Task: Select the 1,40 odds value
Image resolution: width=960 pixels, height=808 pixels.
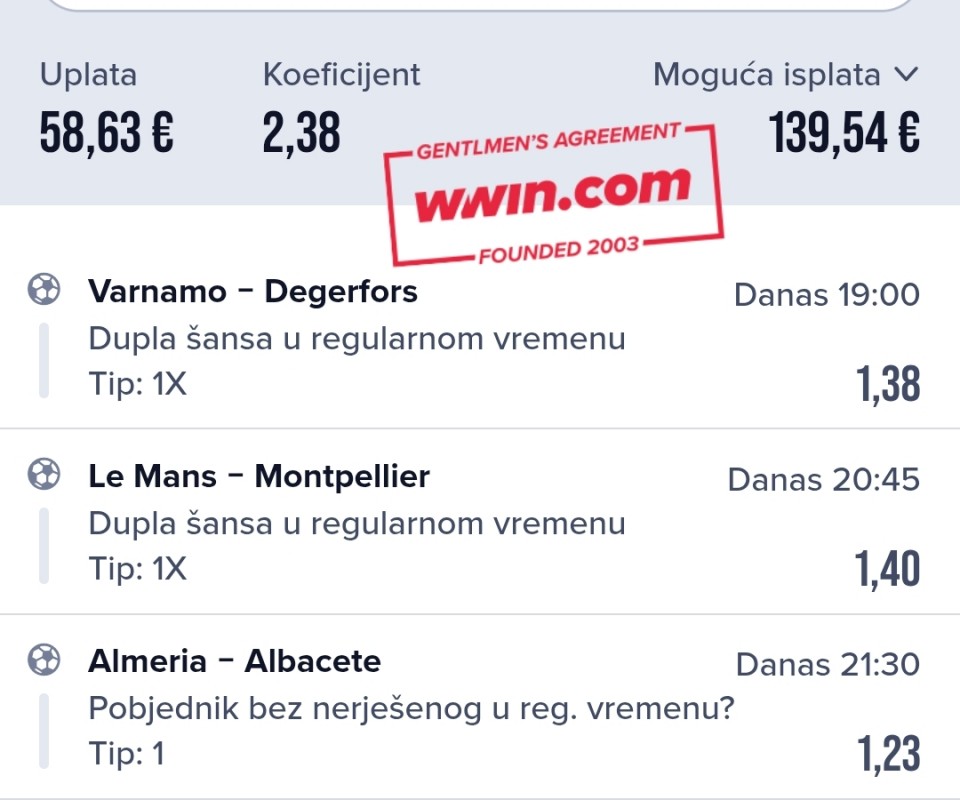Action: [887, 569]
